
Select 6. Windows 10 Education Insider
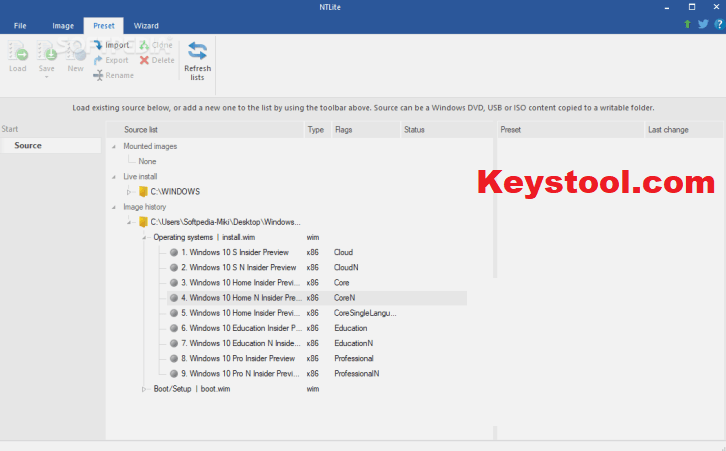[241, 328]
